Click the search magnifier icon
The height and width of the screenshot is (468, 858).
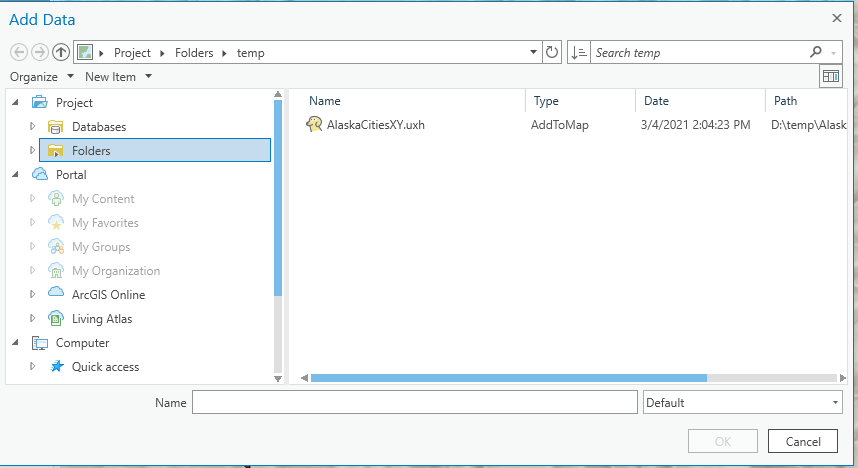tap(816, 52)
